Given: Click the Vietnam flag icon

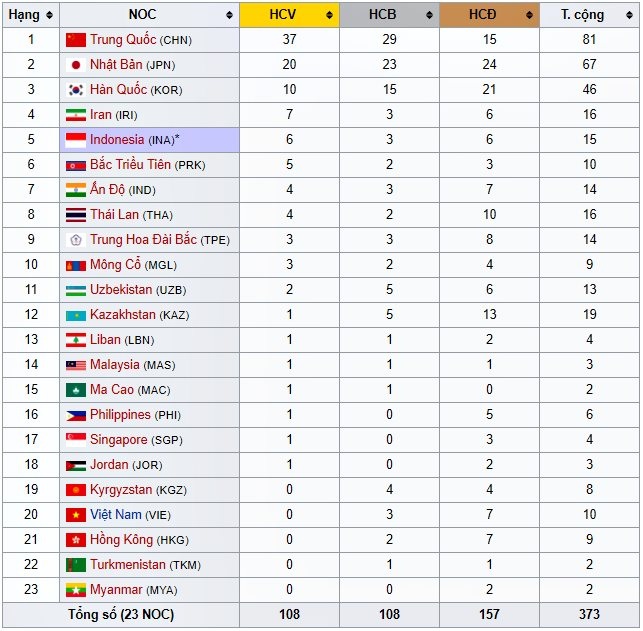Looking at the screenshot, I should [76, 515].
